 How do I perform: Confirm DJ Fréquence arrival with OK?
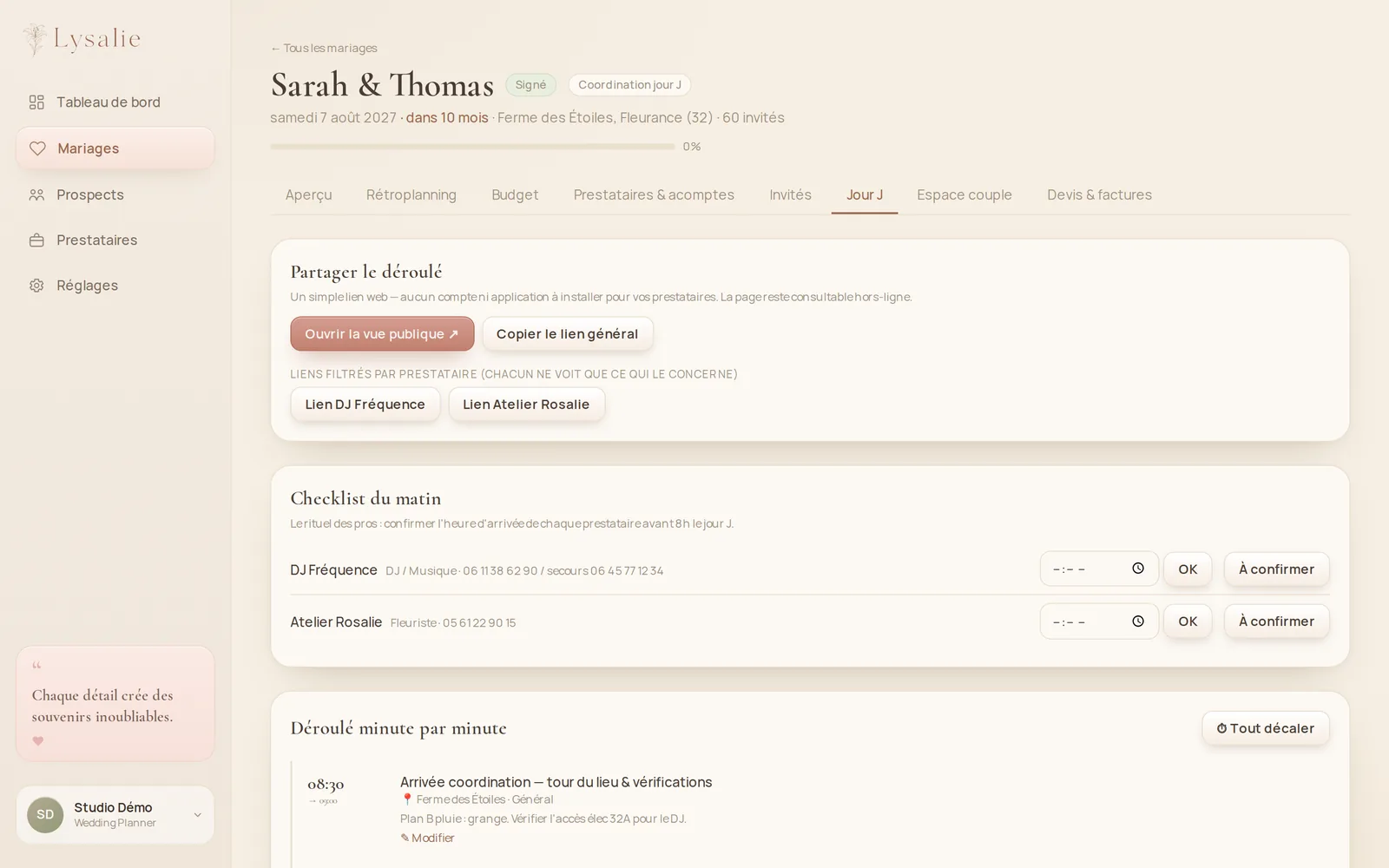pos(1188,569)
